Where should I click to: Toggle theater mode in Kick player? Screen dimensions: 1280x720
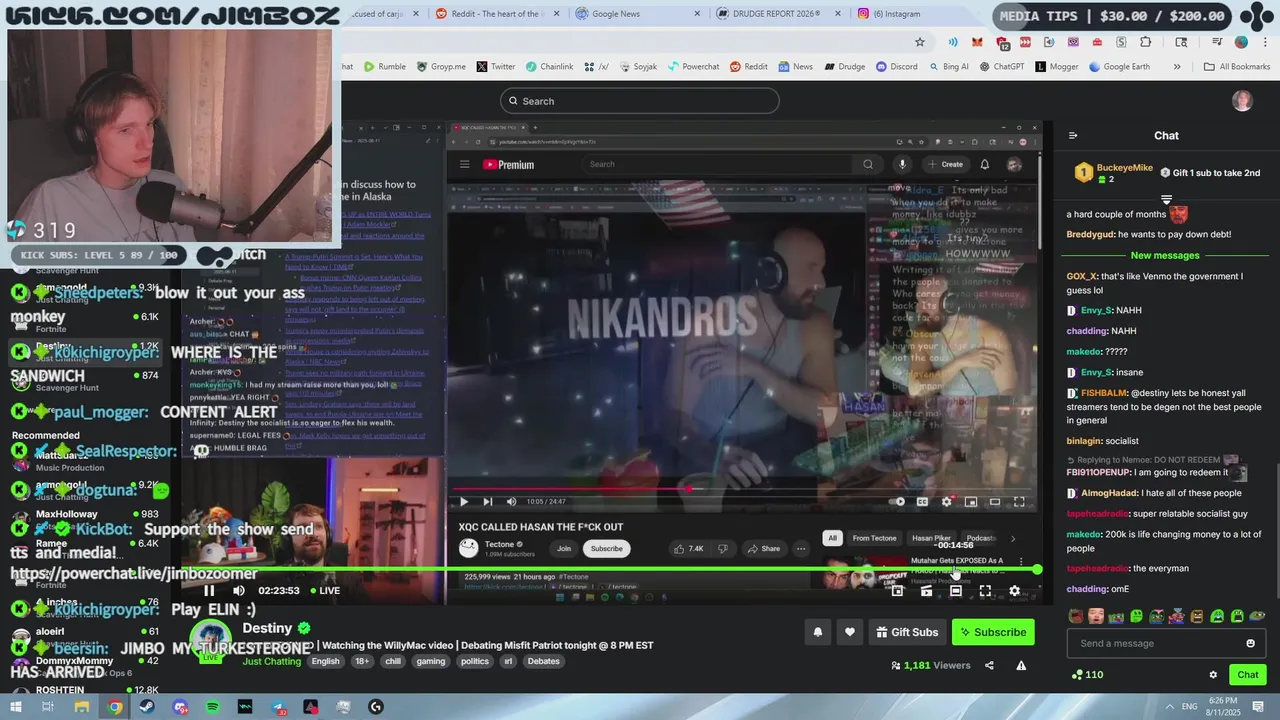[x=956, y=591]
